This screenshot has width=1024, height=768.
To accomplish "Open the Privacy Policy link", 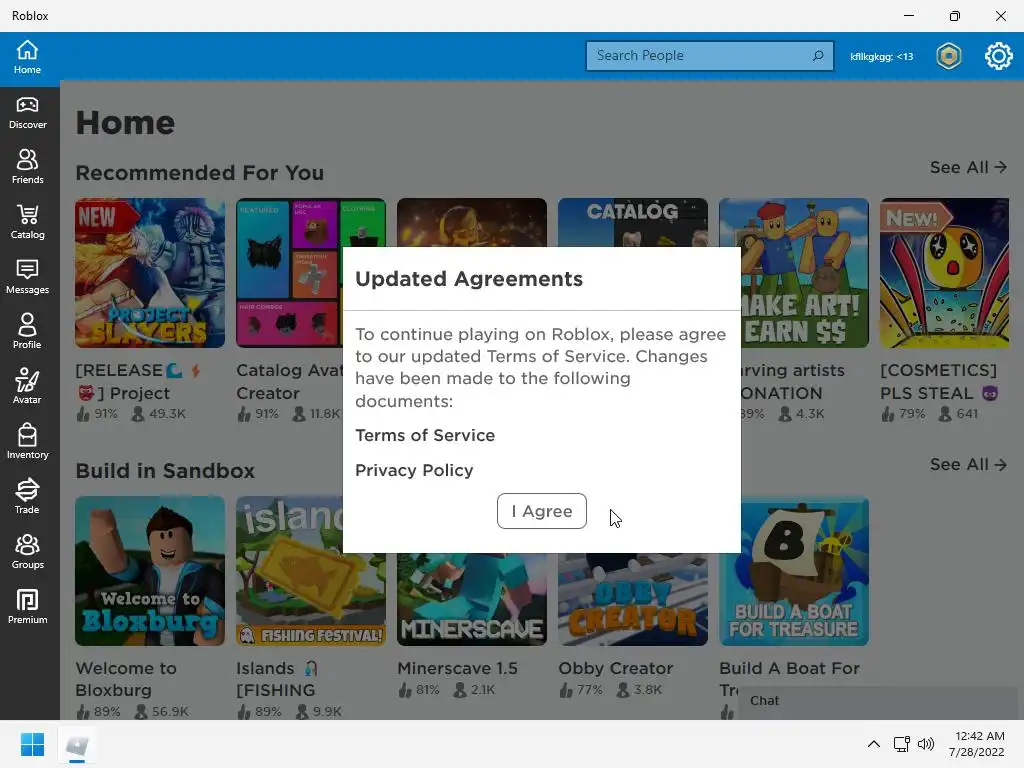I will tap(414, 471).
